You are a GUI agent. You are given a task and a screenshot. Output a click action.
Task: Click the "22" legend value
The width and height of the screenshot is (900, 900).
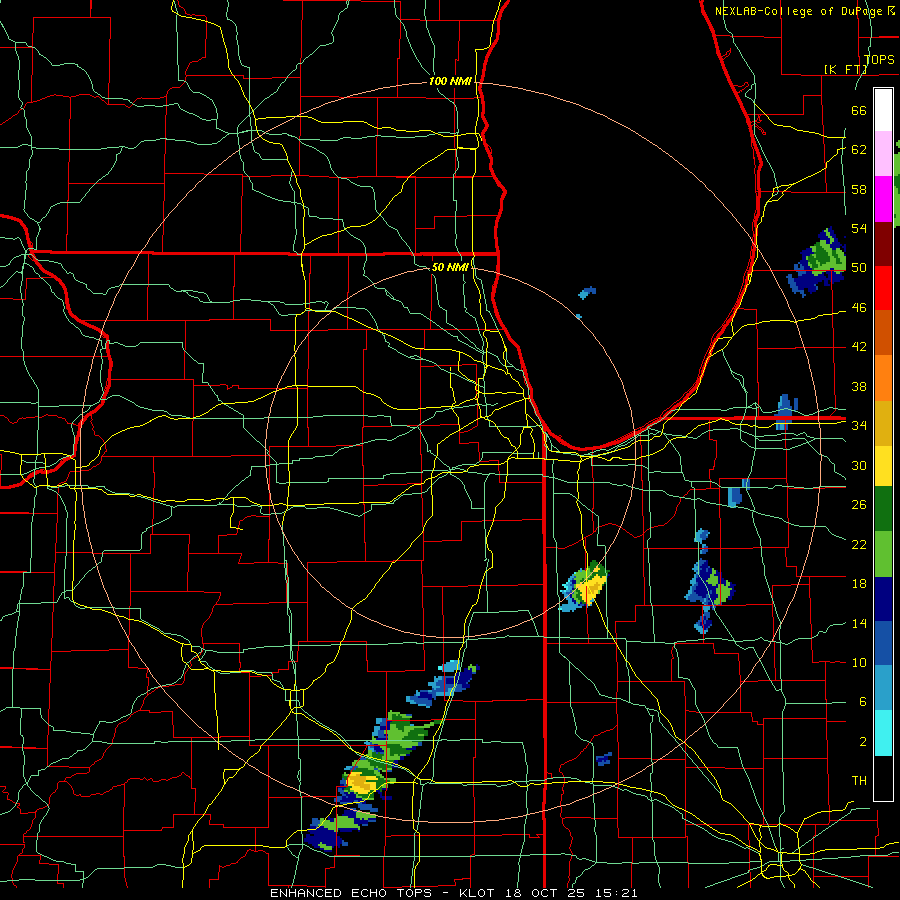coord(859,544)
